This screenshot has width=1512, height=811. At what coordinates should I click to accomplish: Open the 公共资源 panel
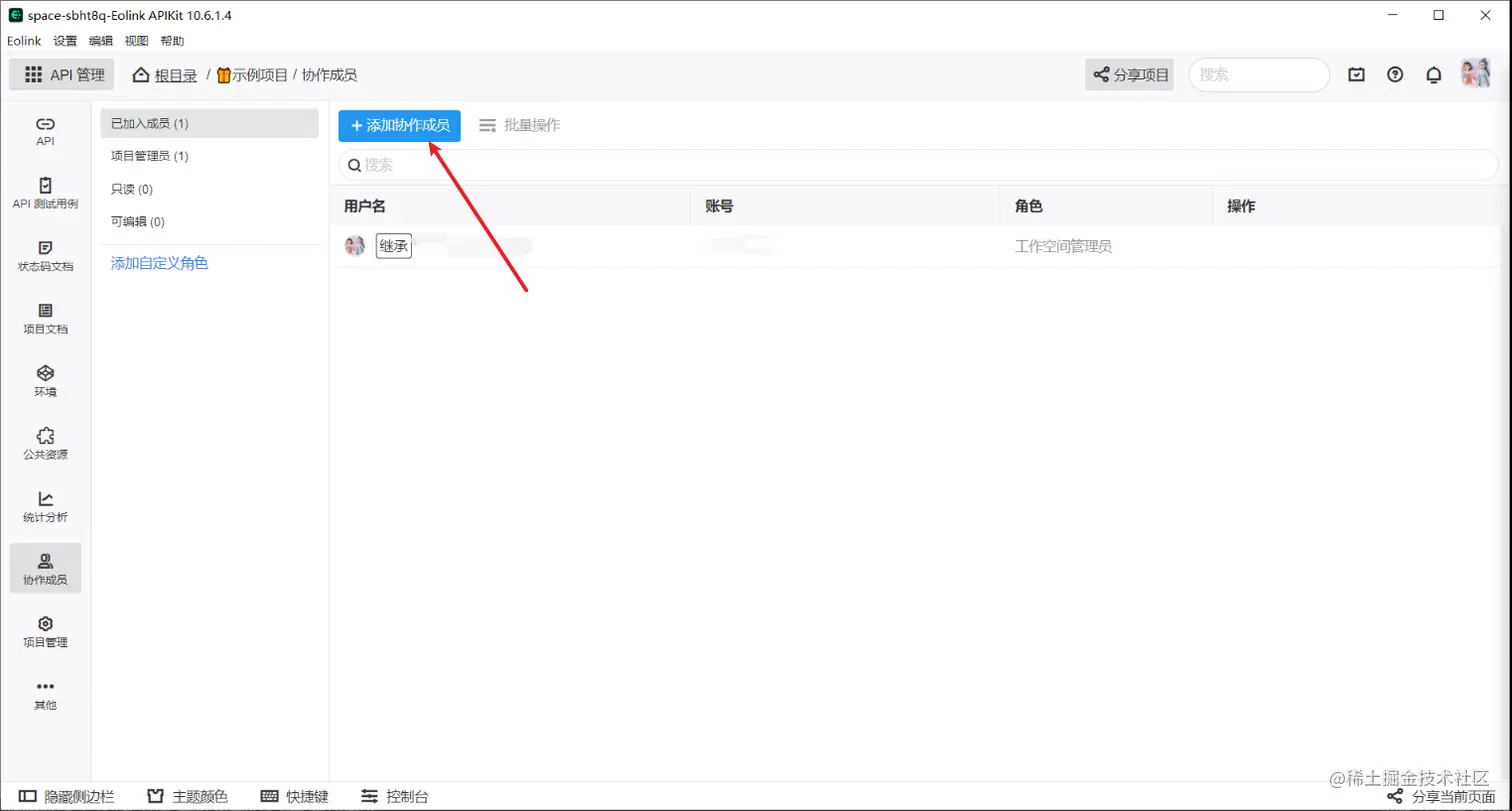(x=44, y=444)
